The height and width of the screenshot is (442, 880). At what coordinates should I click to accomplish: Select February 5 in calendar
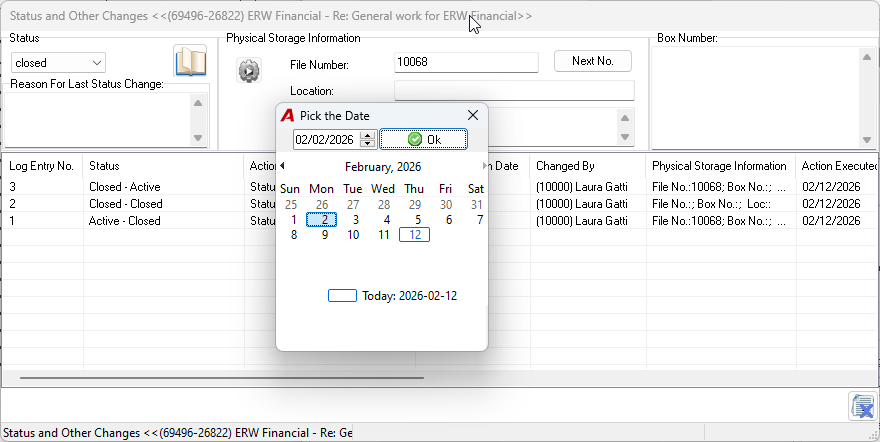pos(414,220)
